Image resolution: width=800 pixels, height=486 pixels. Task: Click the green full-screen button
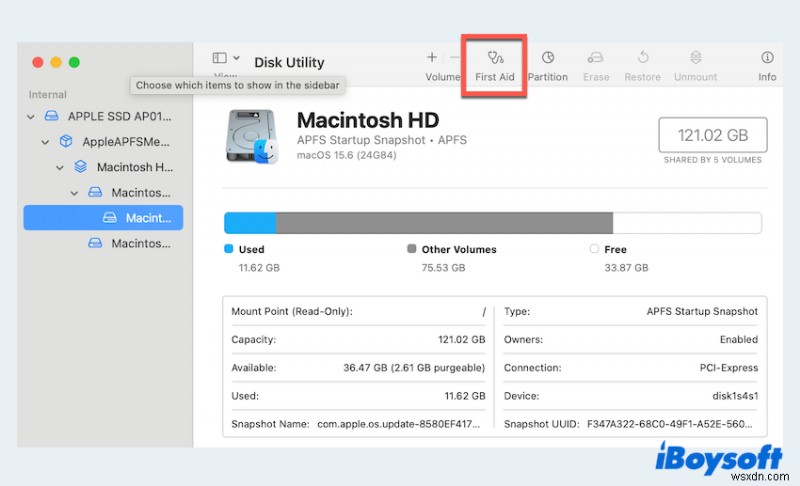tap(74, 62)
